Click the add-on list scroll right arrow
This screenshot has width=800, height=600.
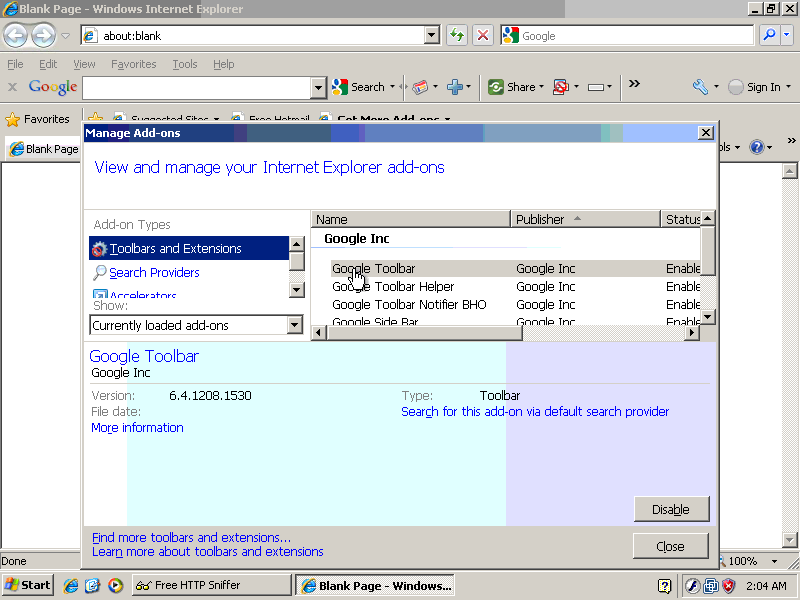(692, 333)
